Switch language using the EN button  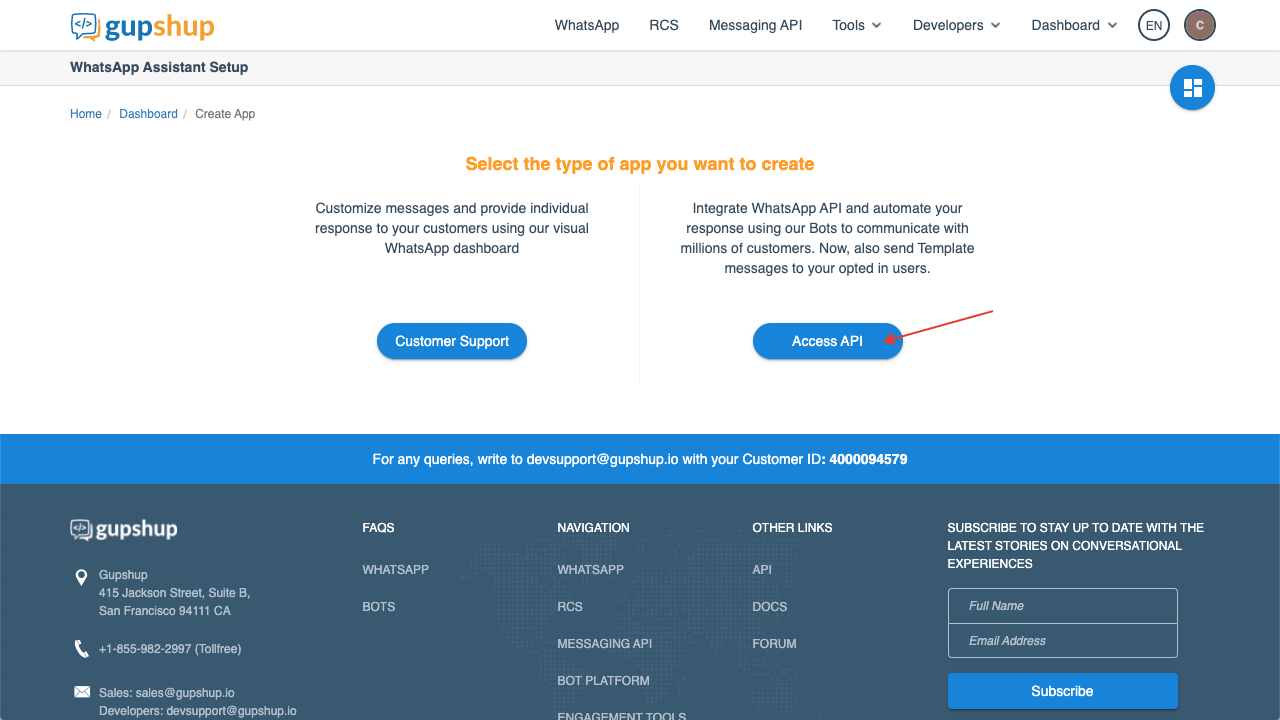coord(1154,25)
